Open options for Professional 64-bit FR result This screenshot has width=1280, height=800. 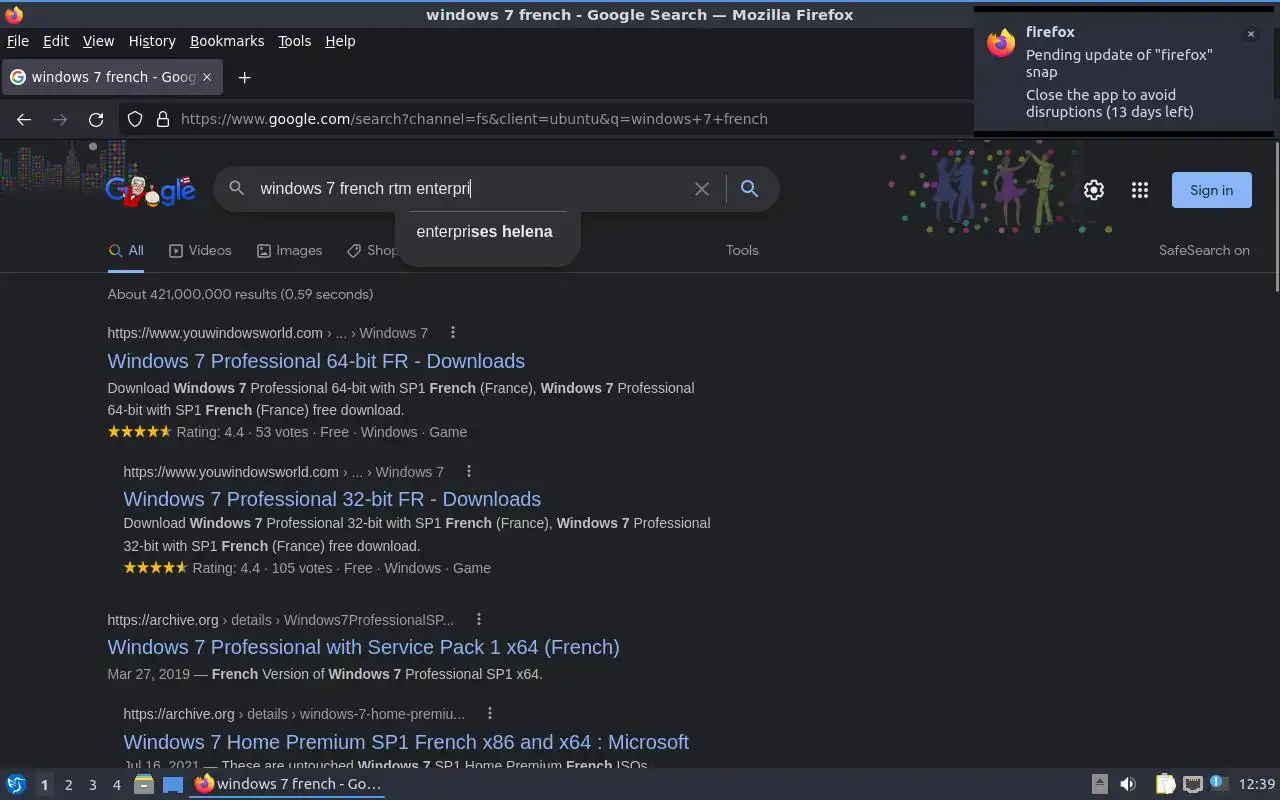click(x=453, y=332)
